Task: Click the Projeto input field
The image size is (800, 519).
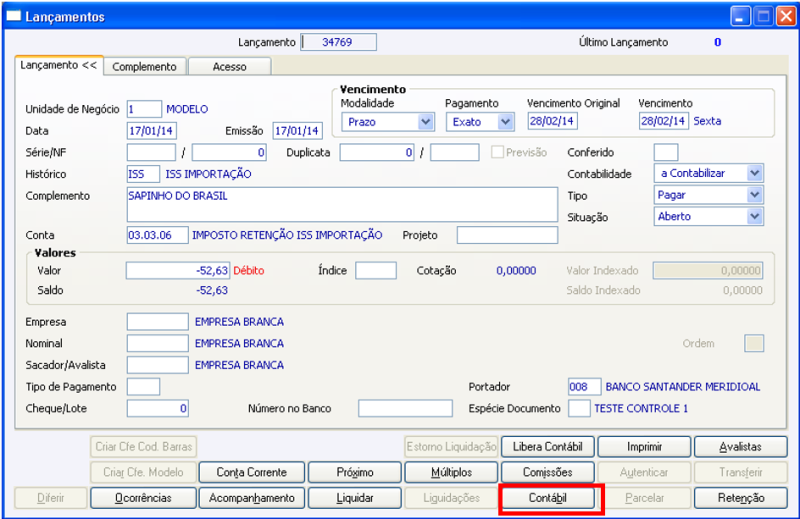Action: 508,235
